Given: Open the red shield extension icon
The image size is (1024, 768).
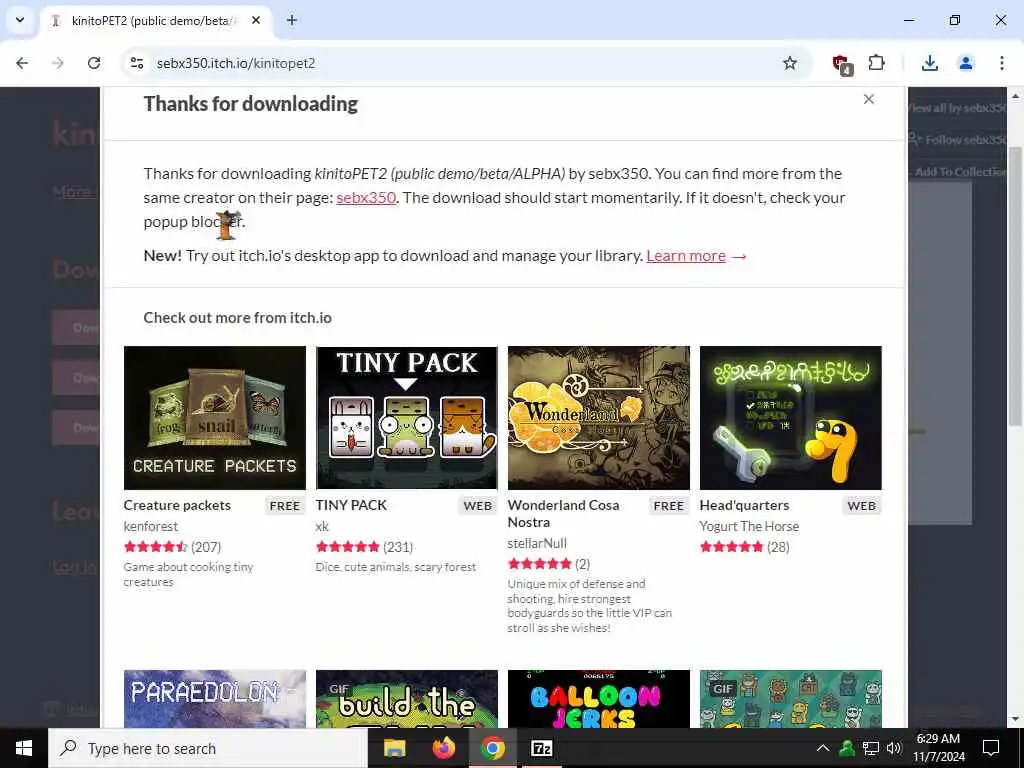Looking at the screenshot, I should 841,64.
